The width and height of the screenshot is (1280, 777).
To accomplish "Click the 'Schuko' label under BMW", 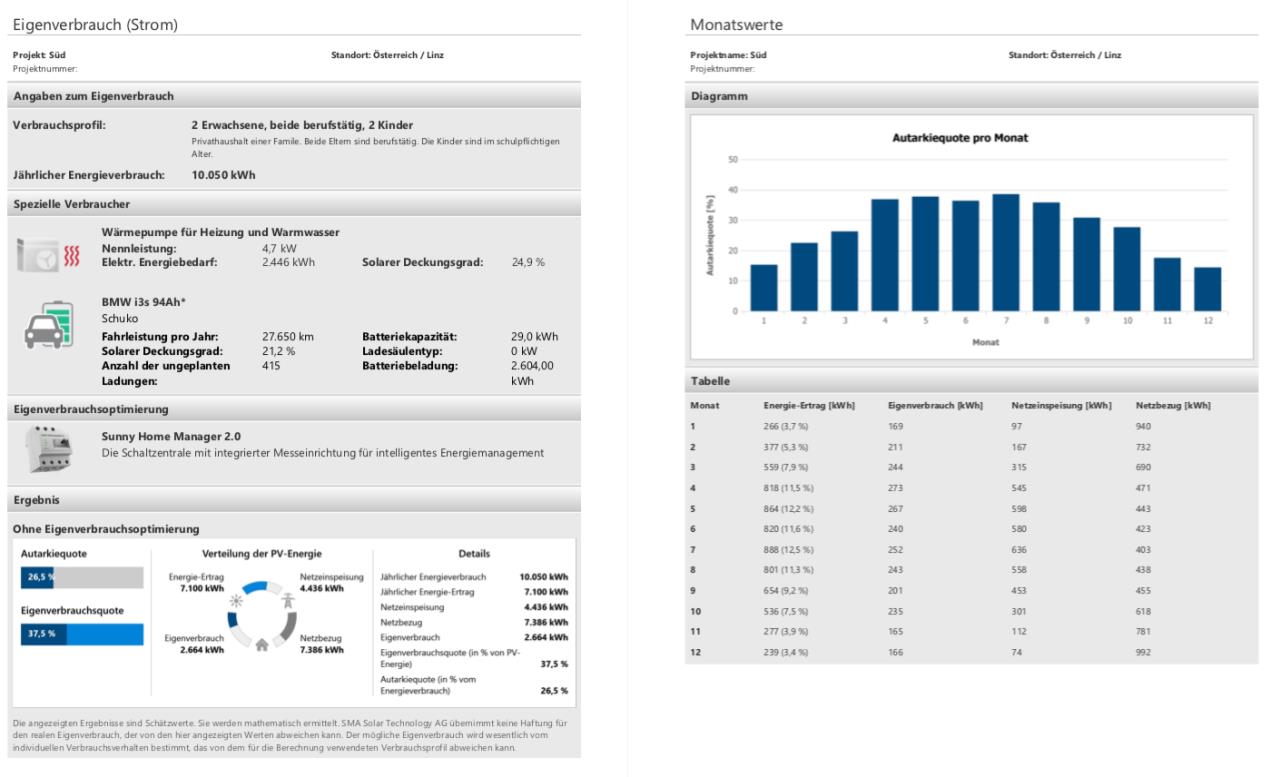I will 119,319.
